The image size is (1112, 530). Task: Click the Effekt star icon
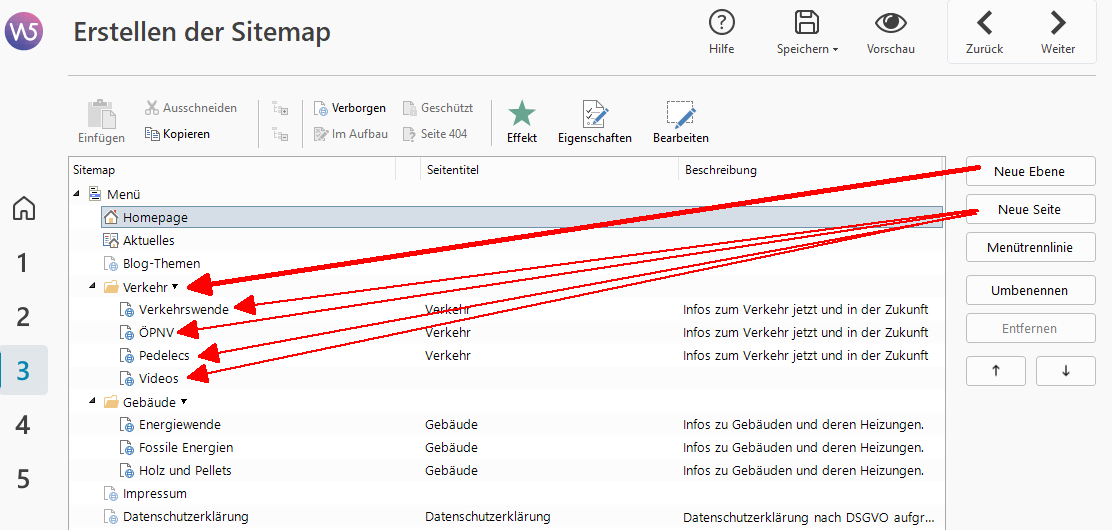522,115
